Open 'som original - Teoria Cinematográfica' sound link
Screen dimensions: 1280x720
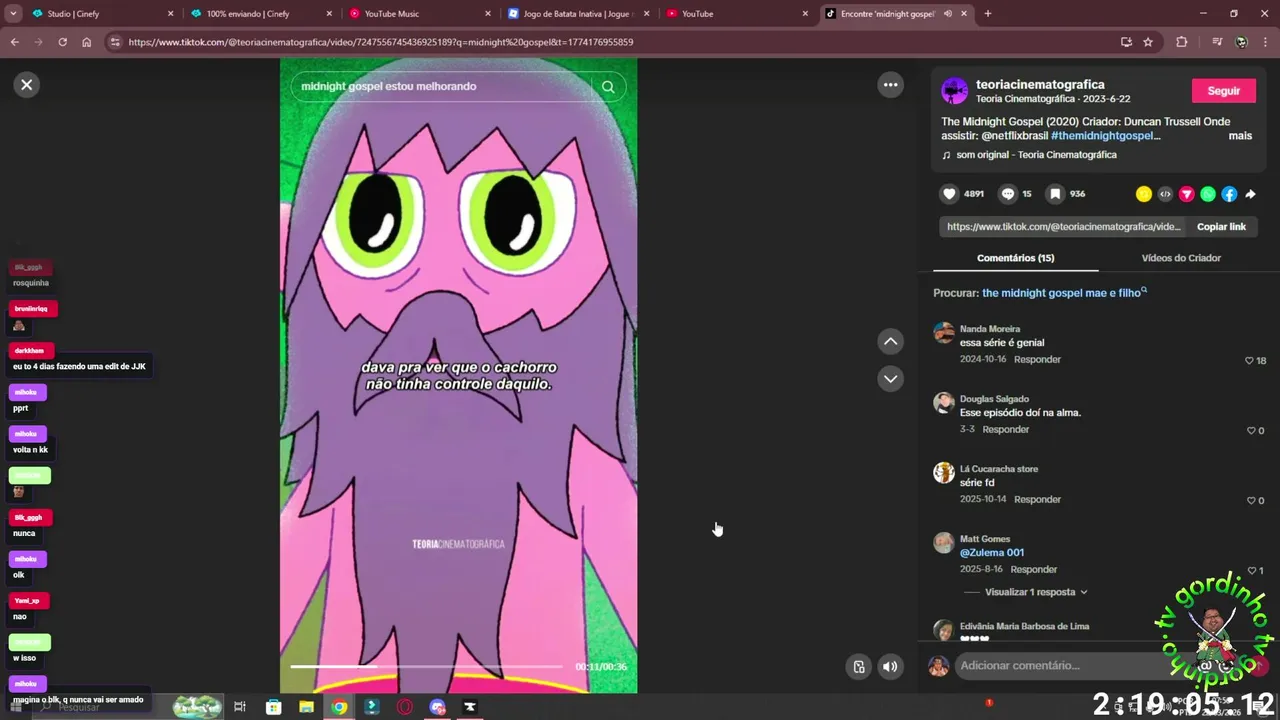point(1036,155)
